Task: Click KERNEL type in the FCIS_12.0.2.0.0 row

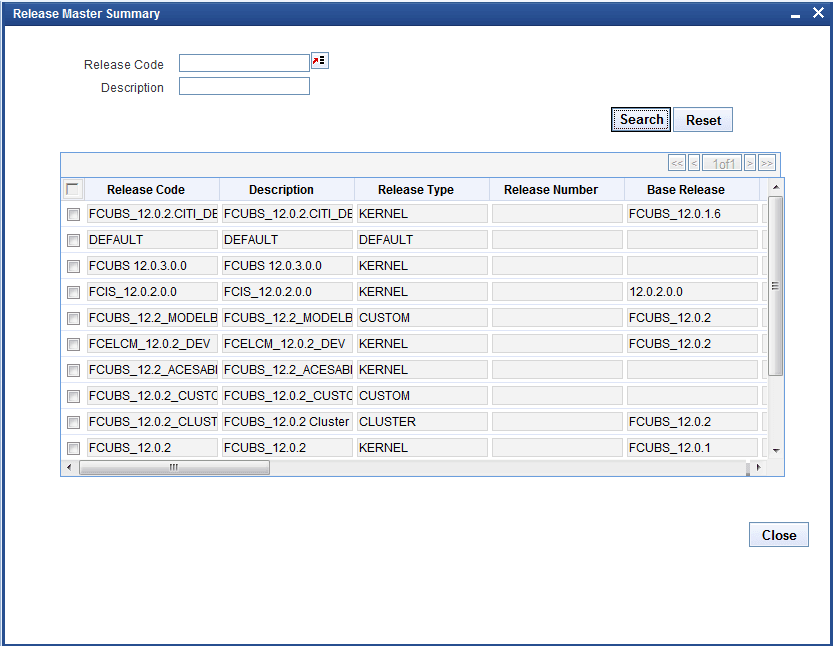Action: coord(422,292)
